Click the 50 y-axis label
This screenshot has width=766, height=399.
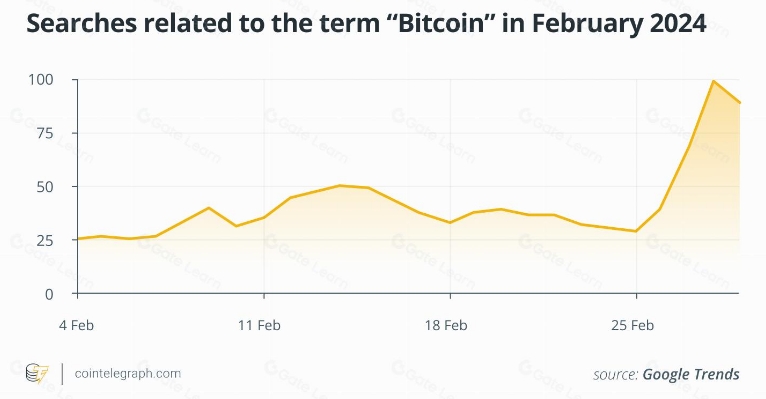tap(44, 187)
